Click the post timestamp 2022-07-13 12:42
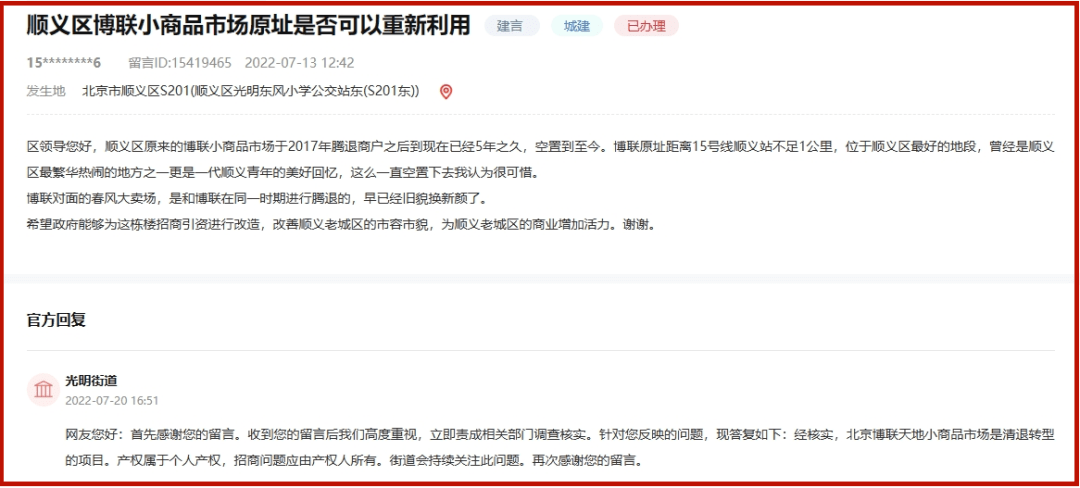Image resolution: width=1080 pixels, height=488 pixels. point(300,63)
